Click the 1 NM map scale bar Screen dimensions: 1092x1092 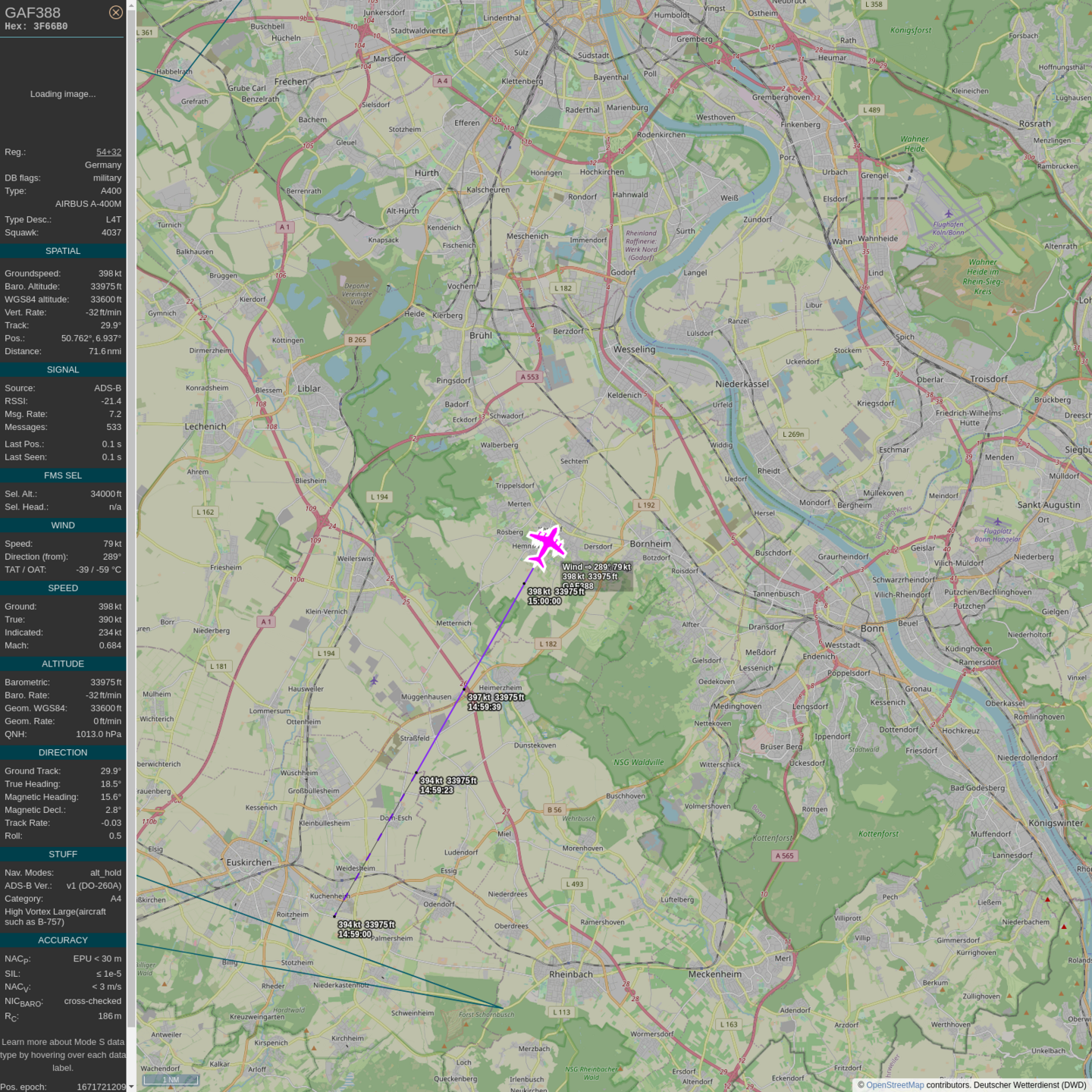(171, 1080)
